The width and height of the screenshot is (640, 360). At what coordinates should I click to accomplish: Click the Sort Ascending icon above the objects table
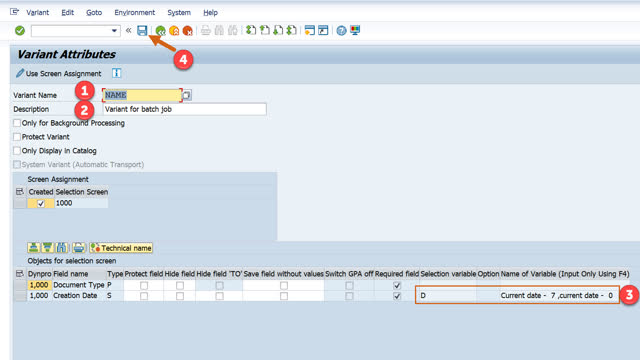pos(34,248)
